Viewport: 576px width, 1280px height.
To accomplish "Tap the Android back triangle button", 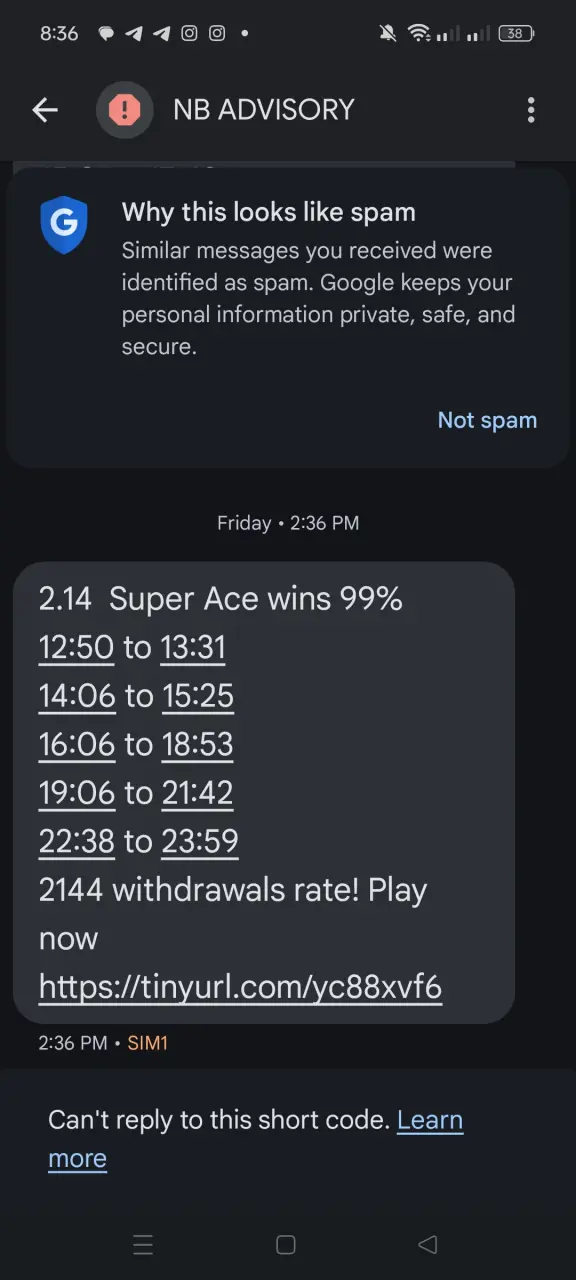I will [x=428, y=1244].
